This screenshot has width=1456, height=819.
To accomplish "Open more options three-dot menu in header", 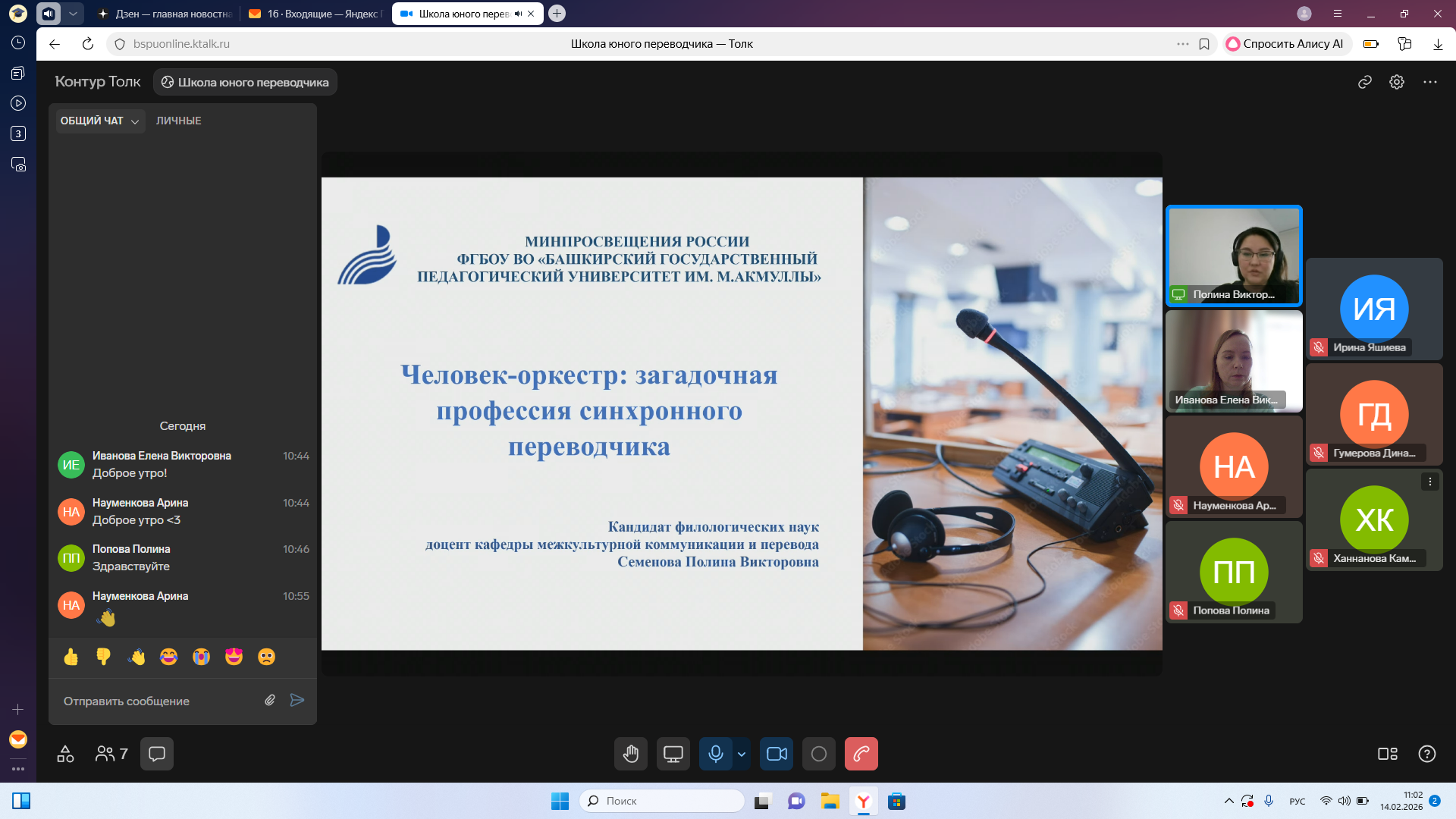I will 1430,82.
